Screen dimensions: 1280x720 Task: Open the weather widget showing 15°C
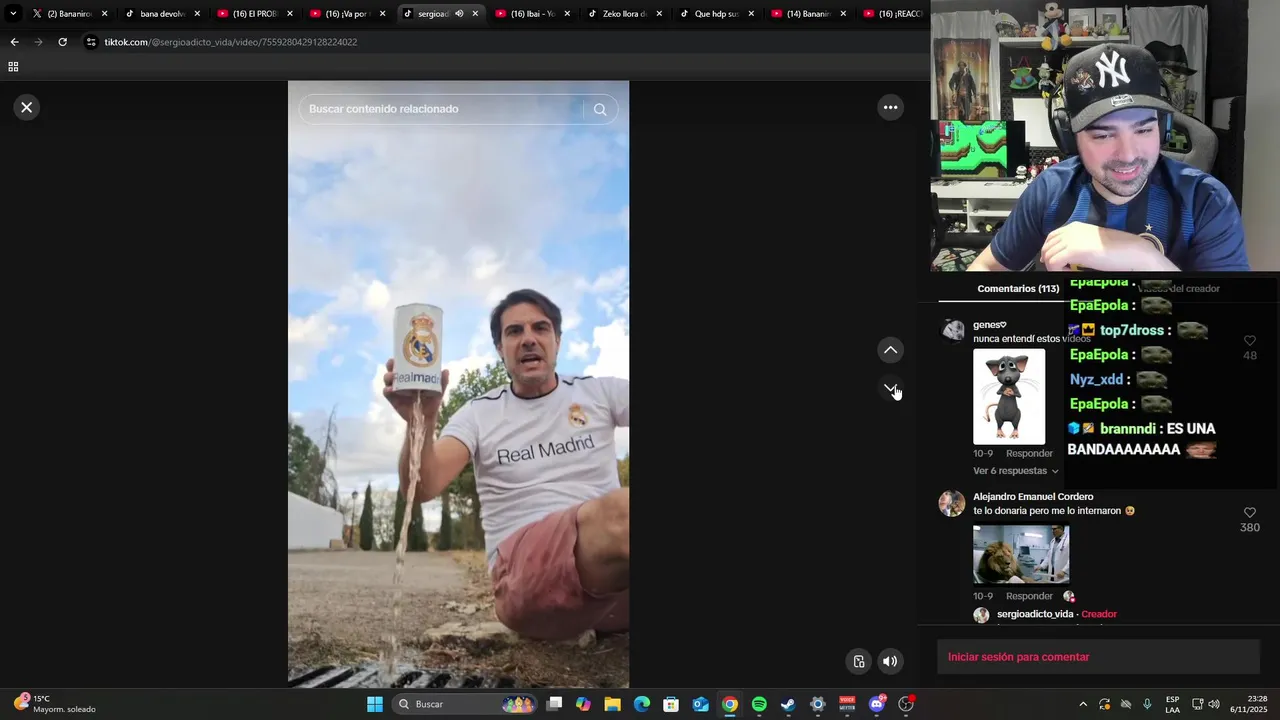56,704
